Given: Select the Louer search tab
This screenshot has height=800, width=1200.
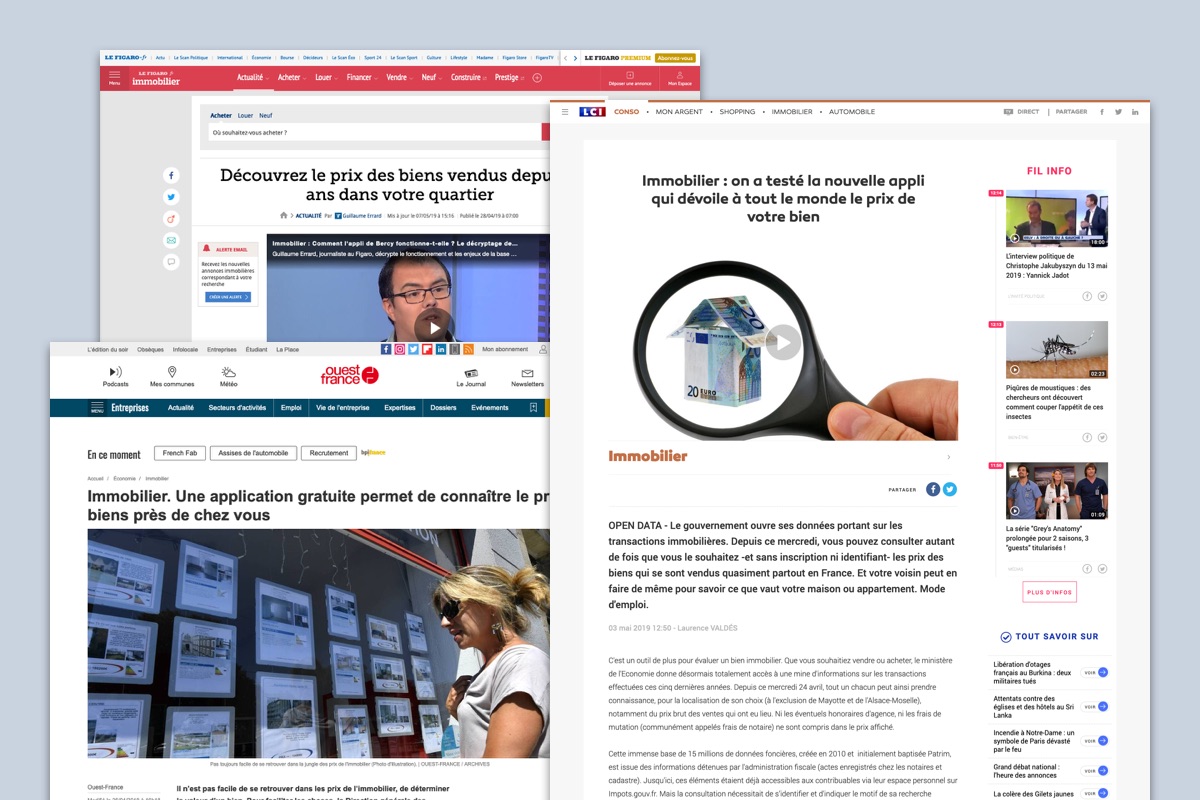Looking at the screenshot, I should click(245, 116).
